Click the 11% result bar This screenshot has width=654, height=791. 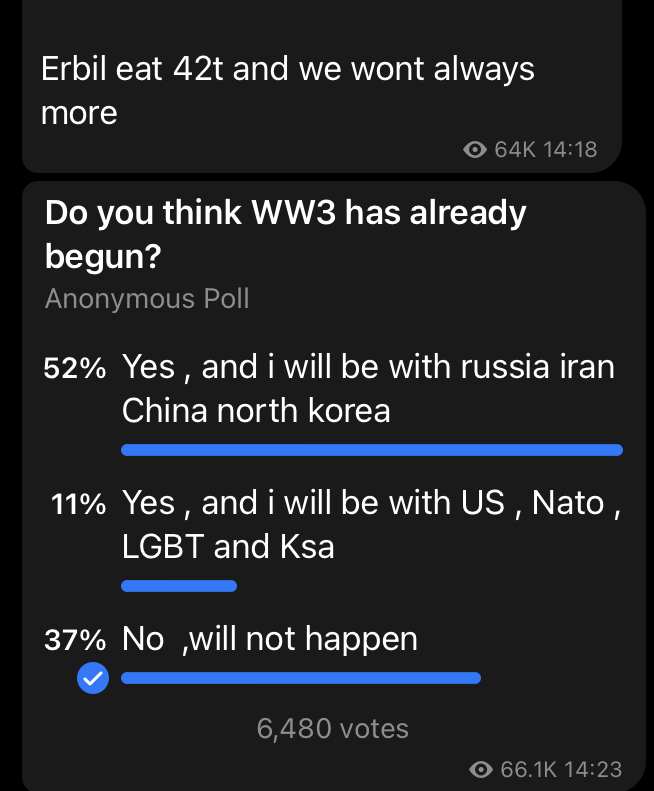(179, 586)
